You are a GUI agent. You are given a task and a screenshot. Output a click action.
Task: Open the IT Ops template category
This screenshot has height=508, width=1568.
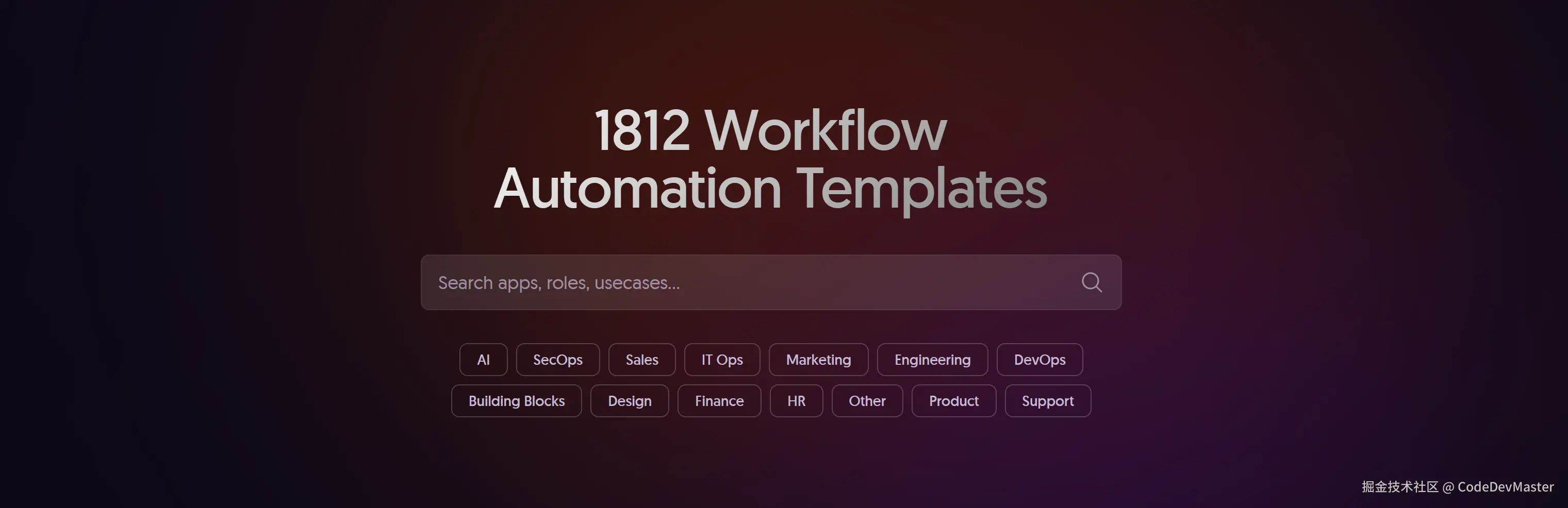click(x=722, y=360)
